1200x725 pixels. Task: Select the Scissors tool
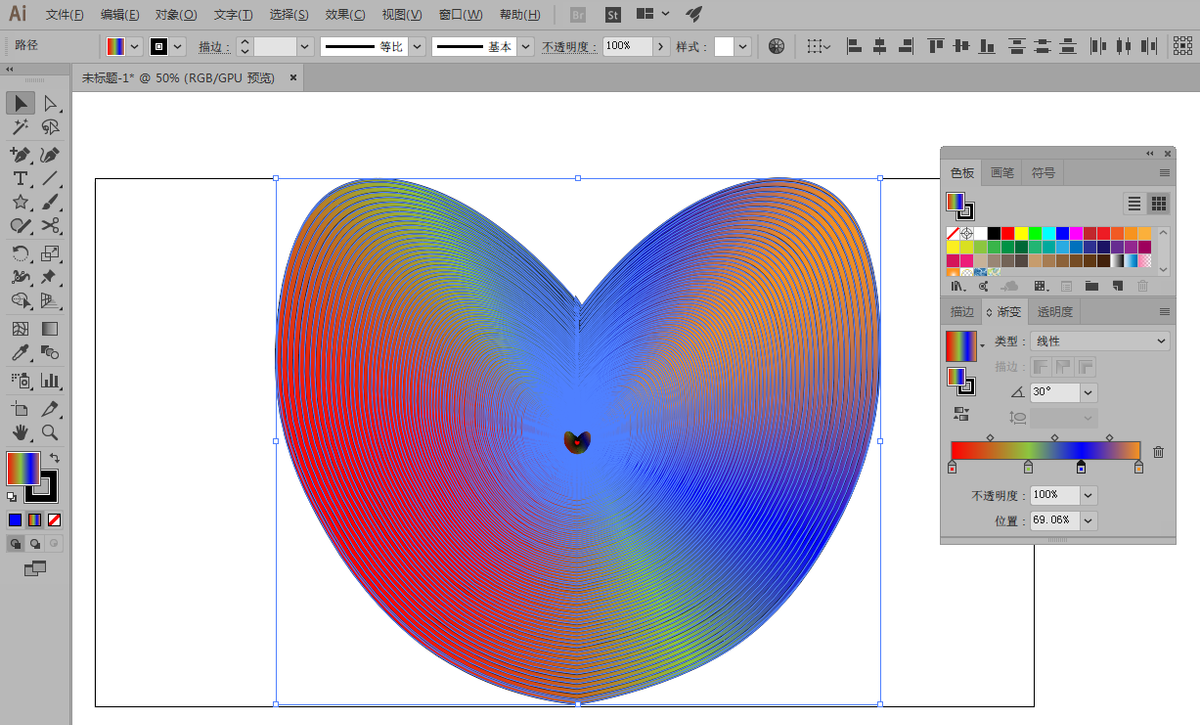[50, 226]
